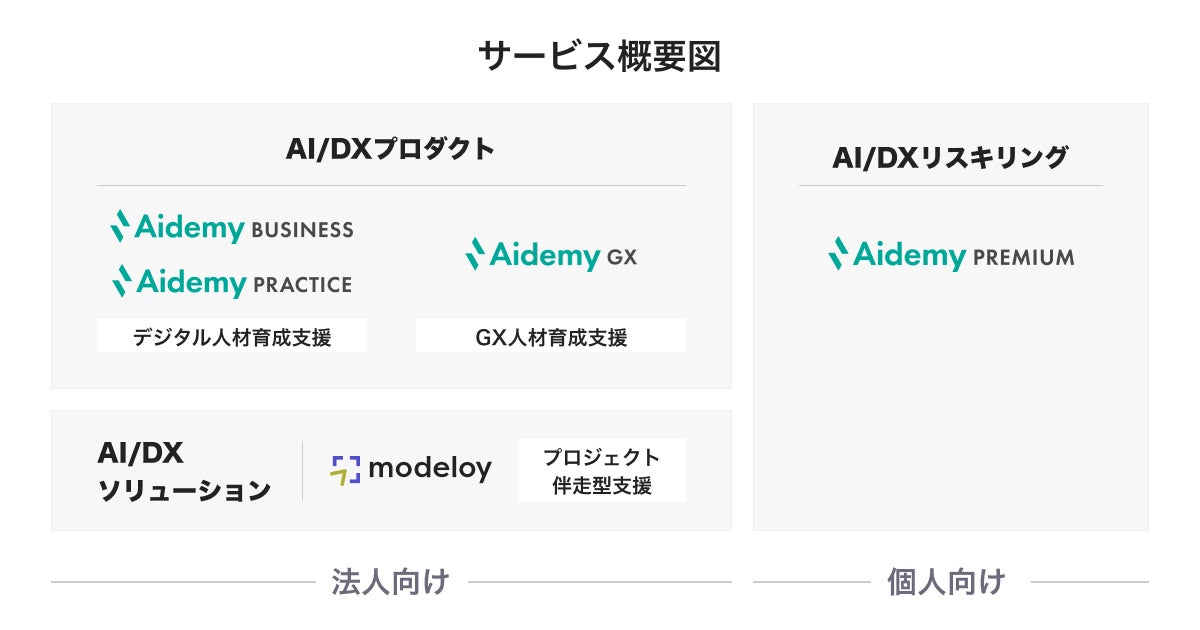Click the Aidemy GX logo mark
The height and width of the screenshot is (630, 1200).
click(475, 254)
